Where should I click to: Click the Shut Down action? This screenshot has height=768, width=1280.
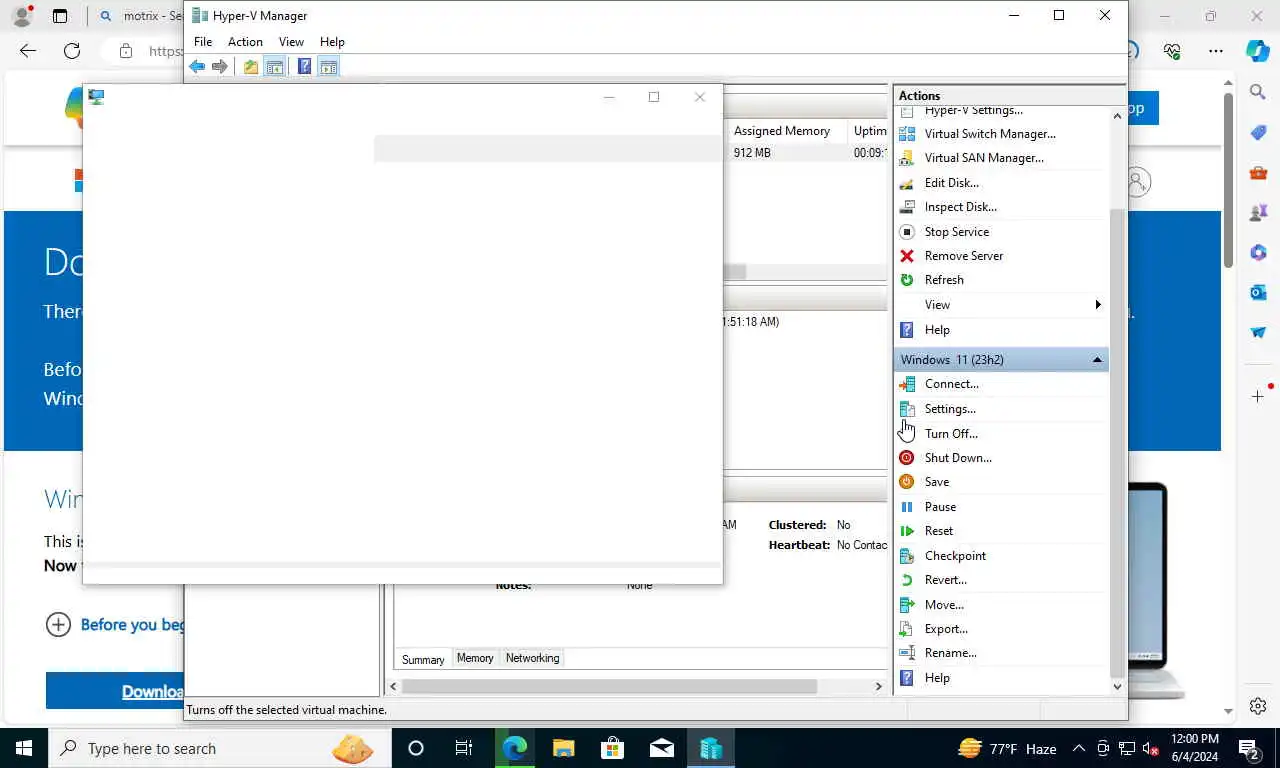pyautogui.click(x=958, y=458)
